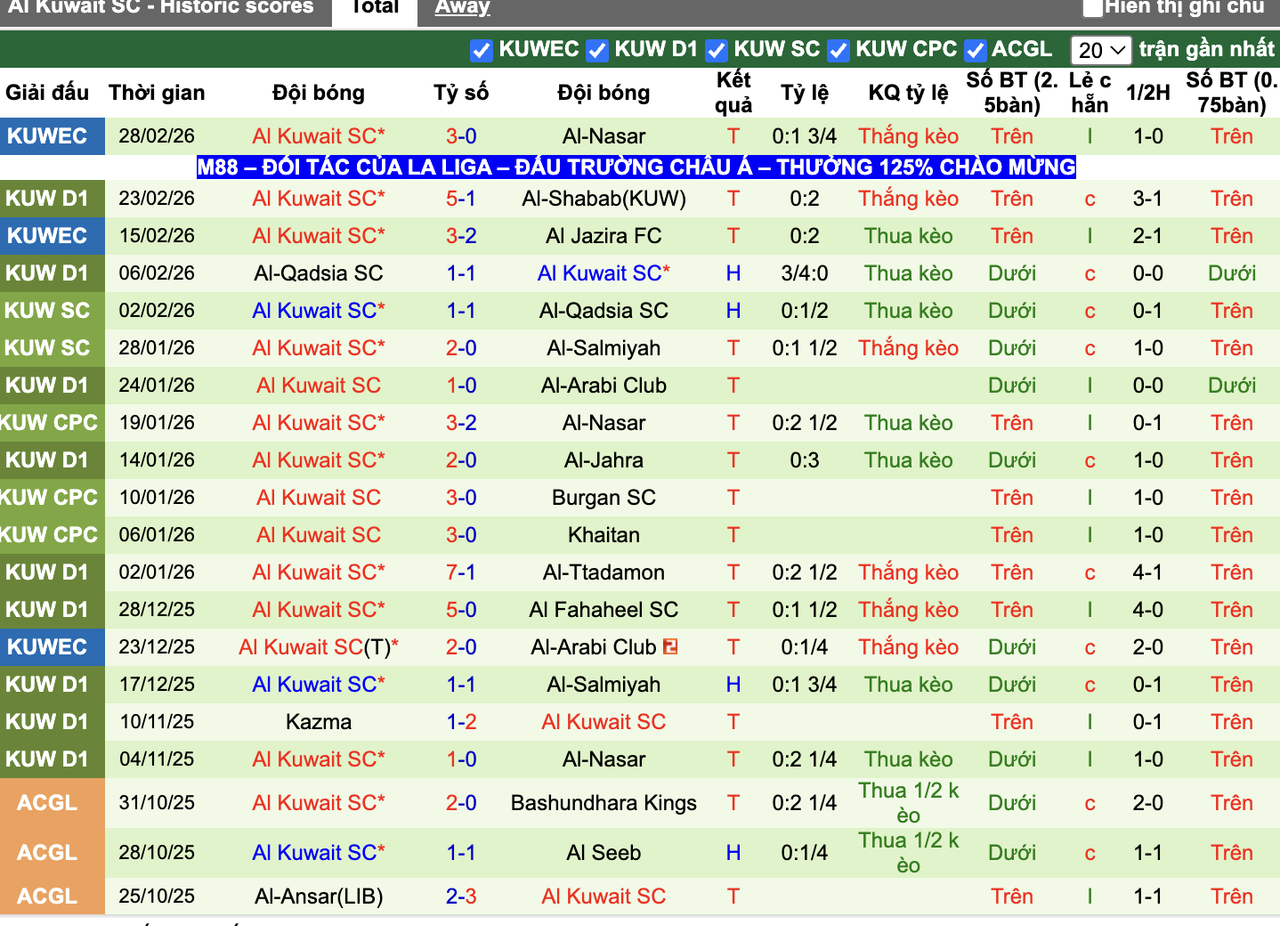This screenshot has width=1280, height=926.
Task: Open Al-Shabab(KUW) team link
Action: point(604,198)
